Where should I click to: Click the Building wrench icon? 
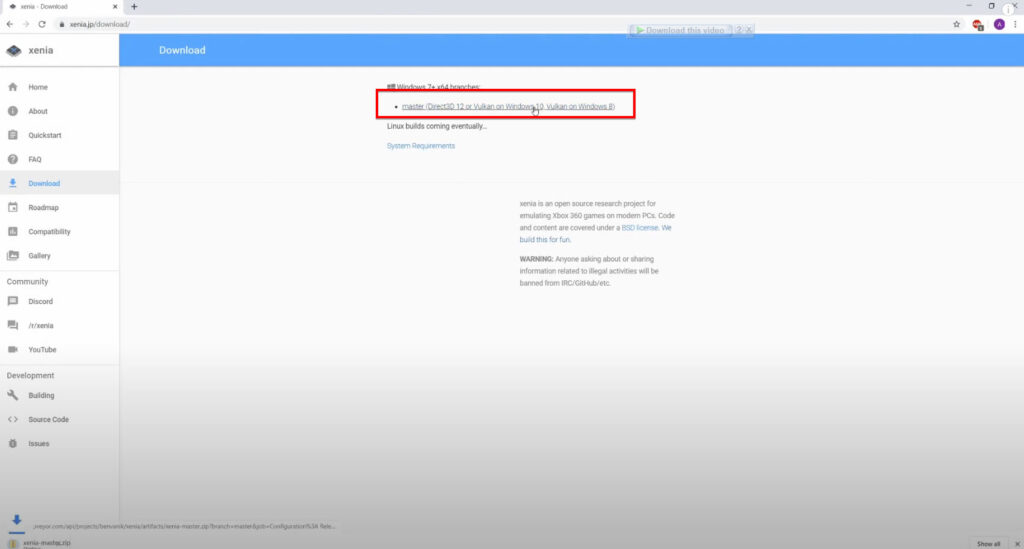(x=13, y=395)
